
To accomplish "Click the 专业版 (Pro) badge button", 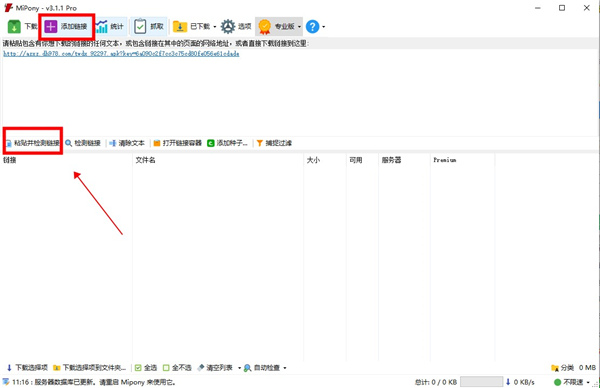I will click(x=277, y=26).
